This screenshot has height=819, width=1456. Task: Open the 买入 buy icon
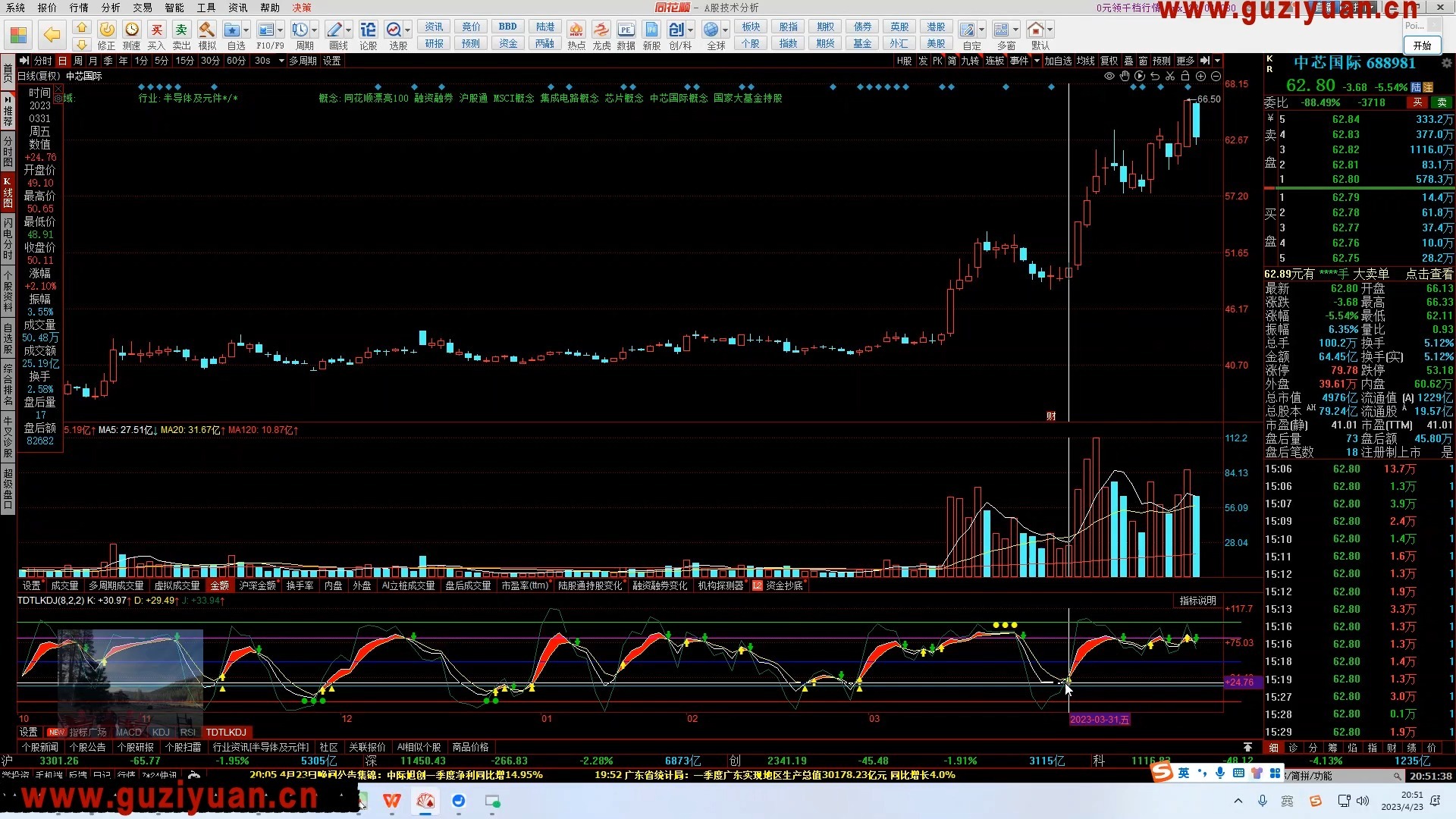(x=156, y=30)
